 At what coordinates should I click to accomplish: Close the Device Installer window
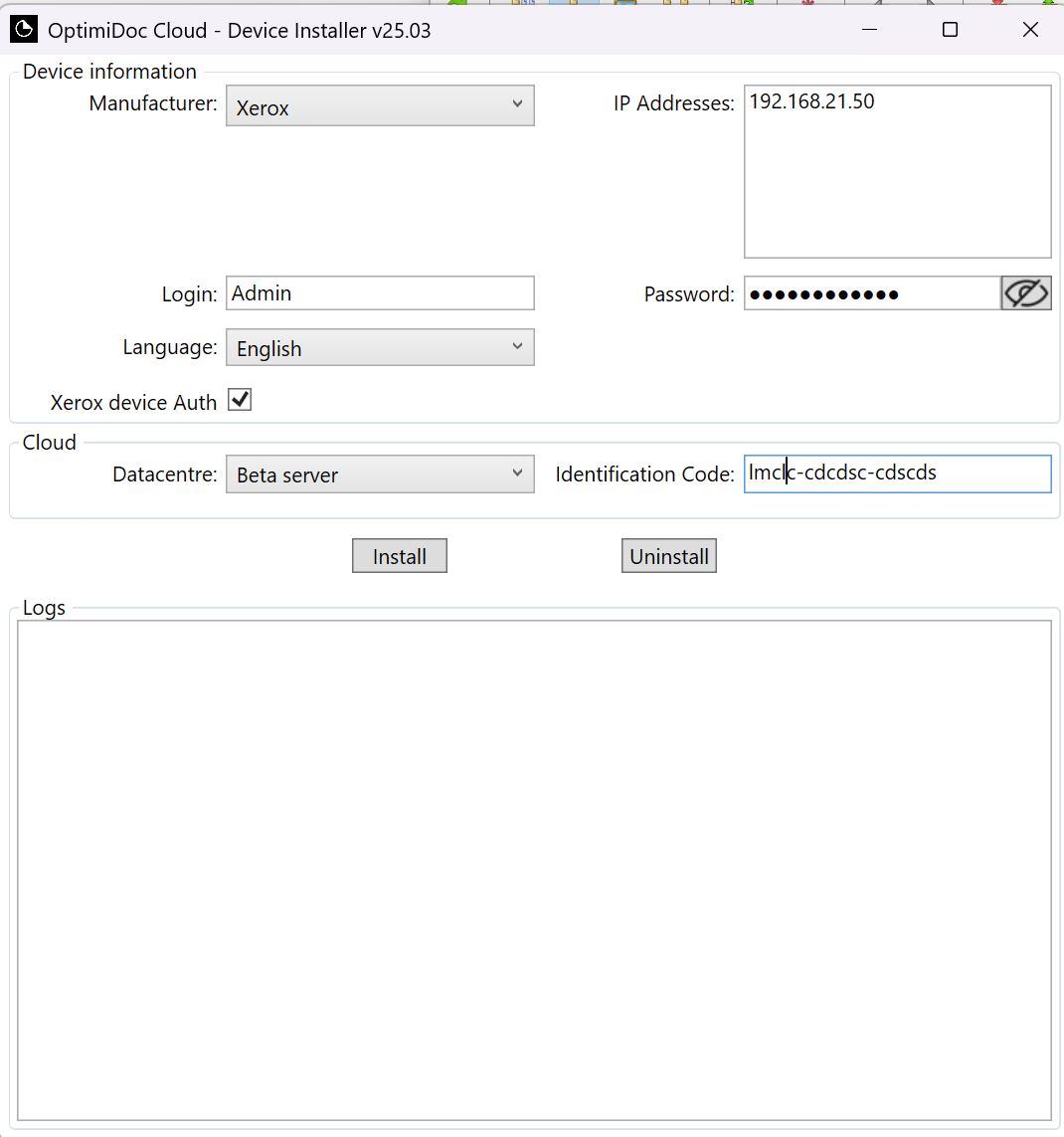(x=1030, y=30)
